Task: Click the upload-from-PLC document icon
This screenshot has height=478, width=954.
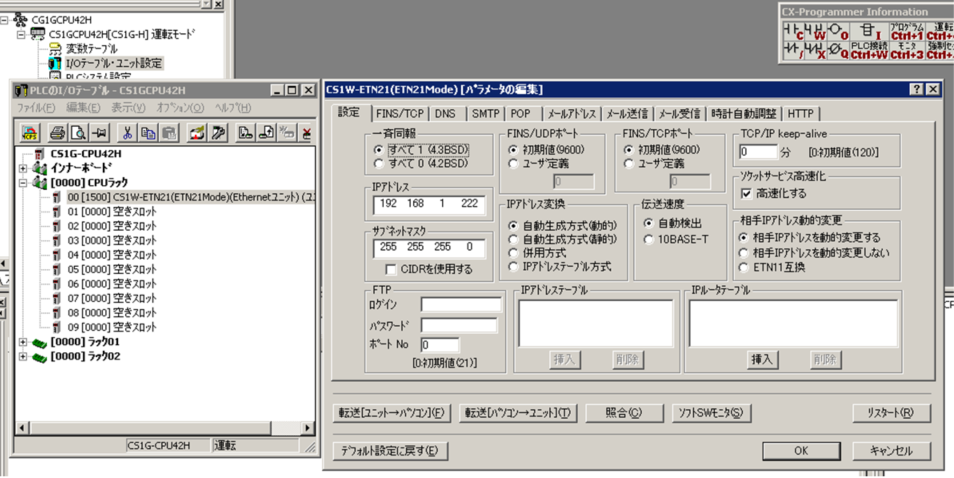Action: point(266,133)
